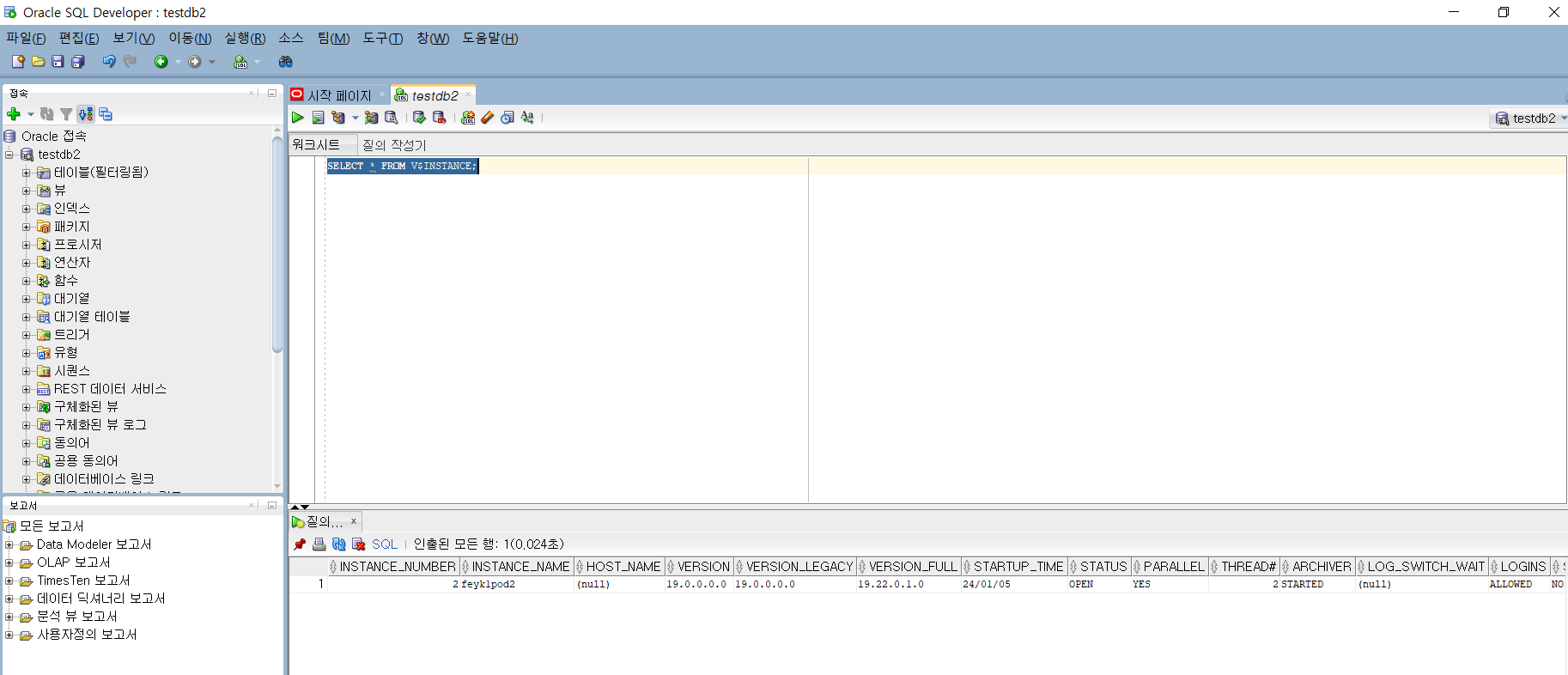Viewport: 1568px width, 675px height.
Task: Pin the query result with red pushpin
Action: pyautogui.click(x=300, y=544)
